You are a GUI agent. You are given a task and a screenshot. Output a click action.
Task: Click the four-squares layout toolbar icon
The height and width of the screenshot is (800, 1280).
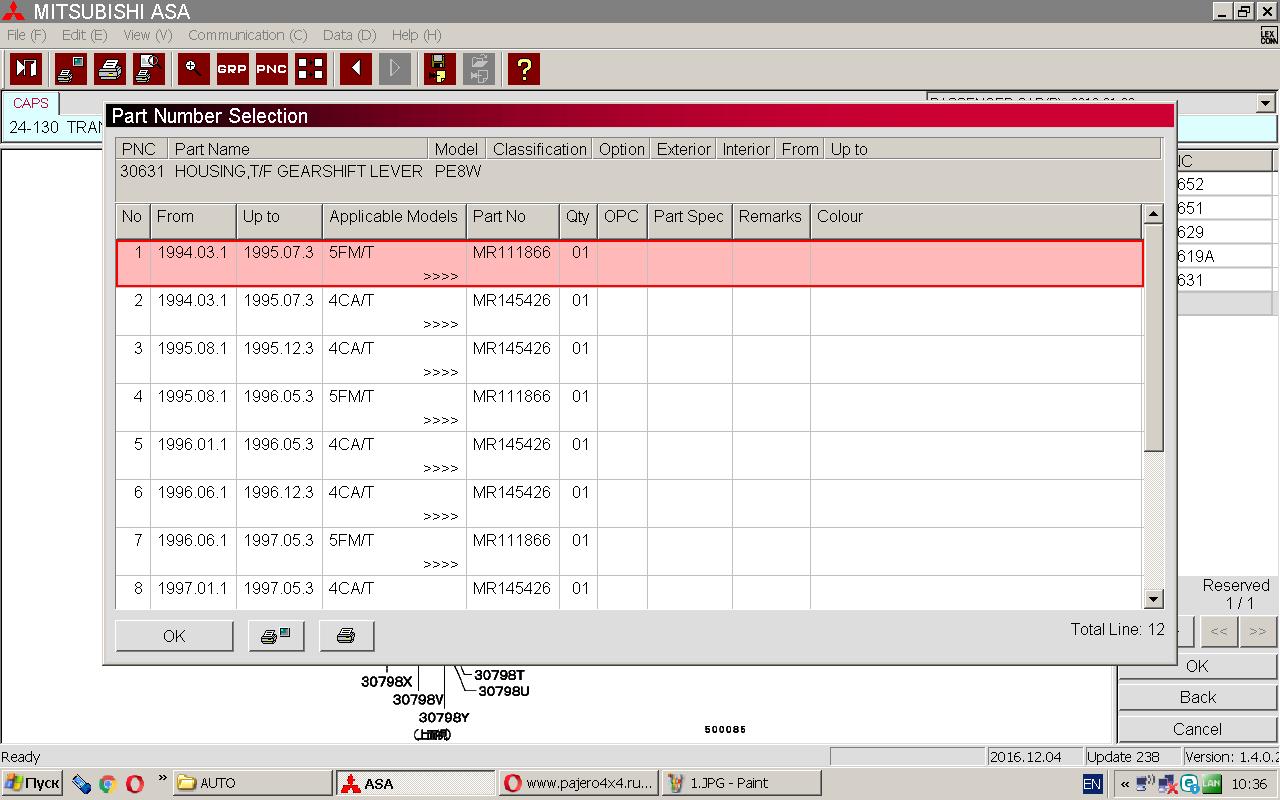[x=311, y=68]
